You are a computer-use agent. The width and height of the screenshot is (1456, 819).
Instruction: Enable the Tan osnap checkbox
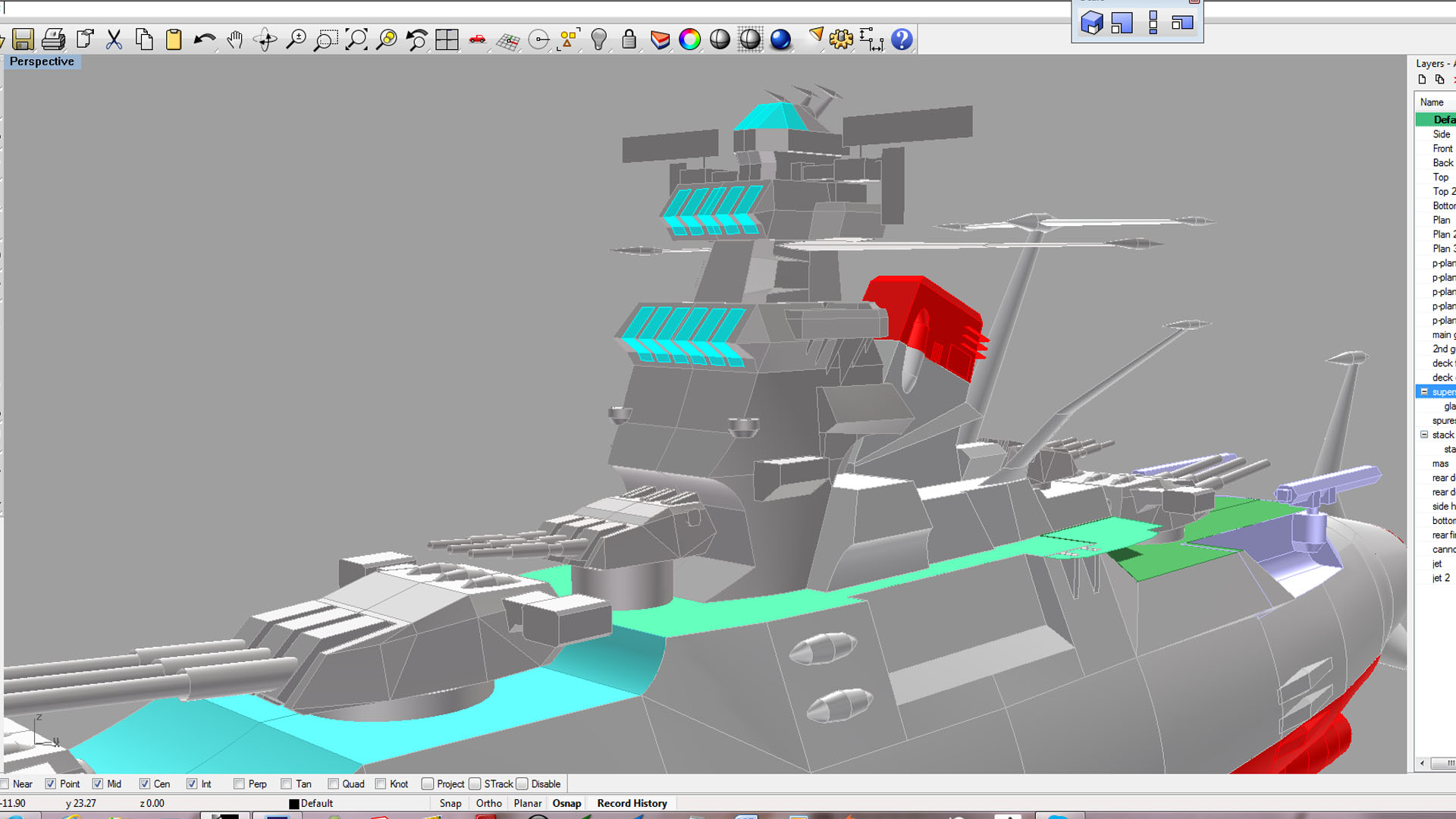pyautogui.click(x=286, y=784)
